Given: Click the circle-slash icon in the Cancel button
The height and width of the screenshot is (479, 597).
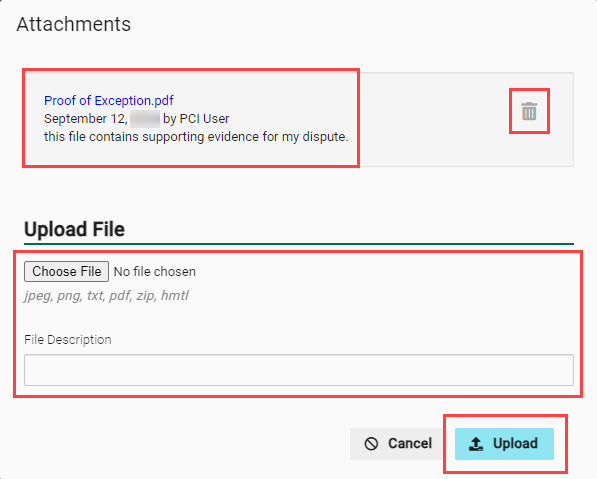Looking at the screenshot, I should pyautogui.click(x=371, y=444).
